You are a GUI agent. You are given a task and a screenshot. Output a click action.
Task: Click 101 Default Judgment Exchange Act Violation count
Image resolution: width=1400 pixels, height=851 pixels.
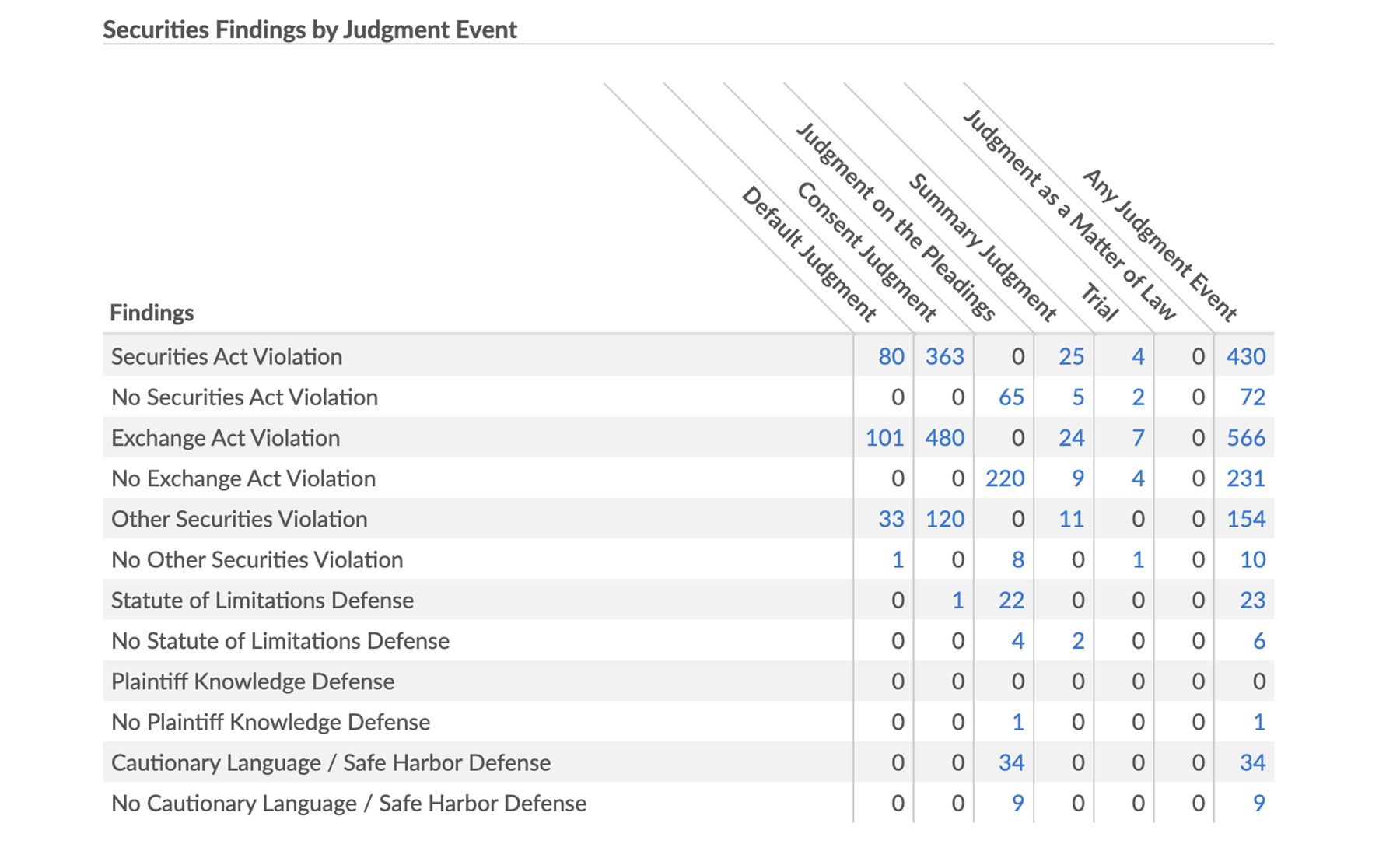pyautogui.click(x=885, y=437)
